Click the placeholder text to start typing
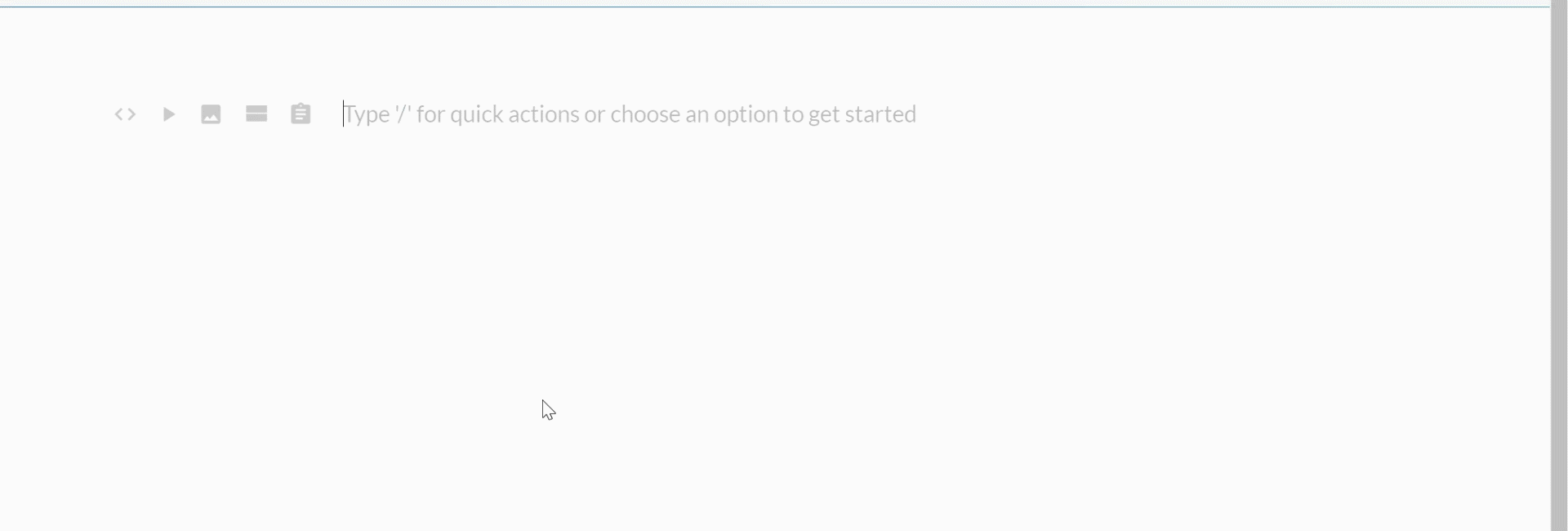 [x=629, y=114]
